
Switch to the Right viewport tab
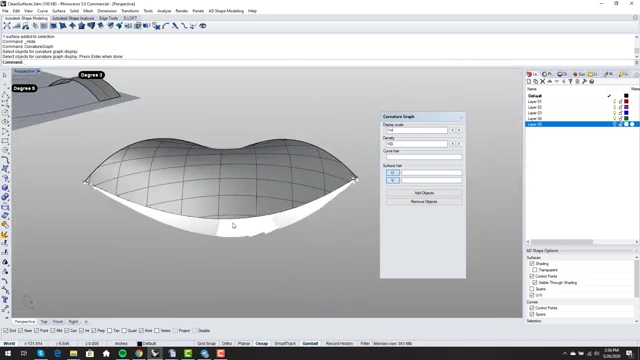coord(73,322)
